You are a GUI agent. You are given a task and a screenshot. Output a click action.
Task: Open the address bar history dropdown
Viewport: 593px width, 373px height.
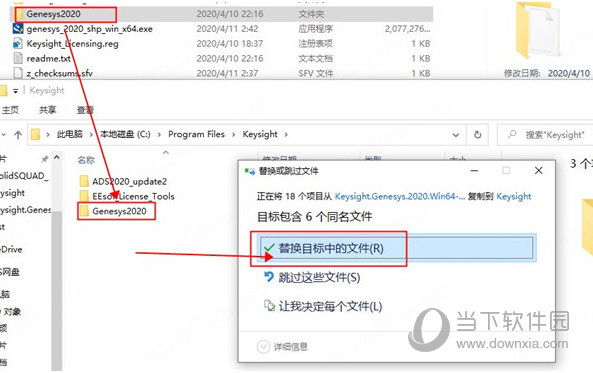click(456, 135)
